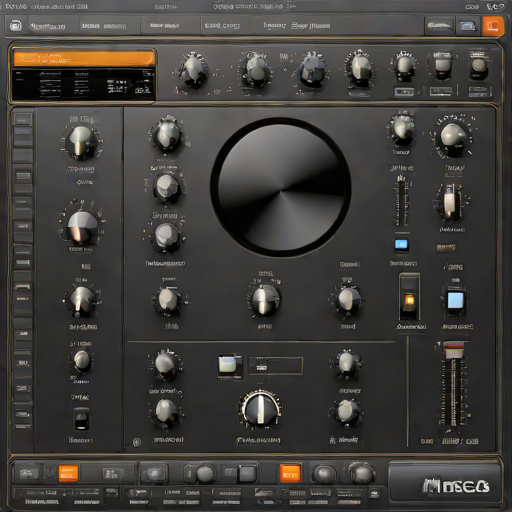Click the orange icon button in the top toolbar

[x=493, y=26]
